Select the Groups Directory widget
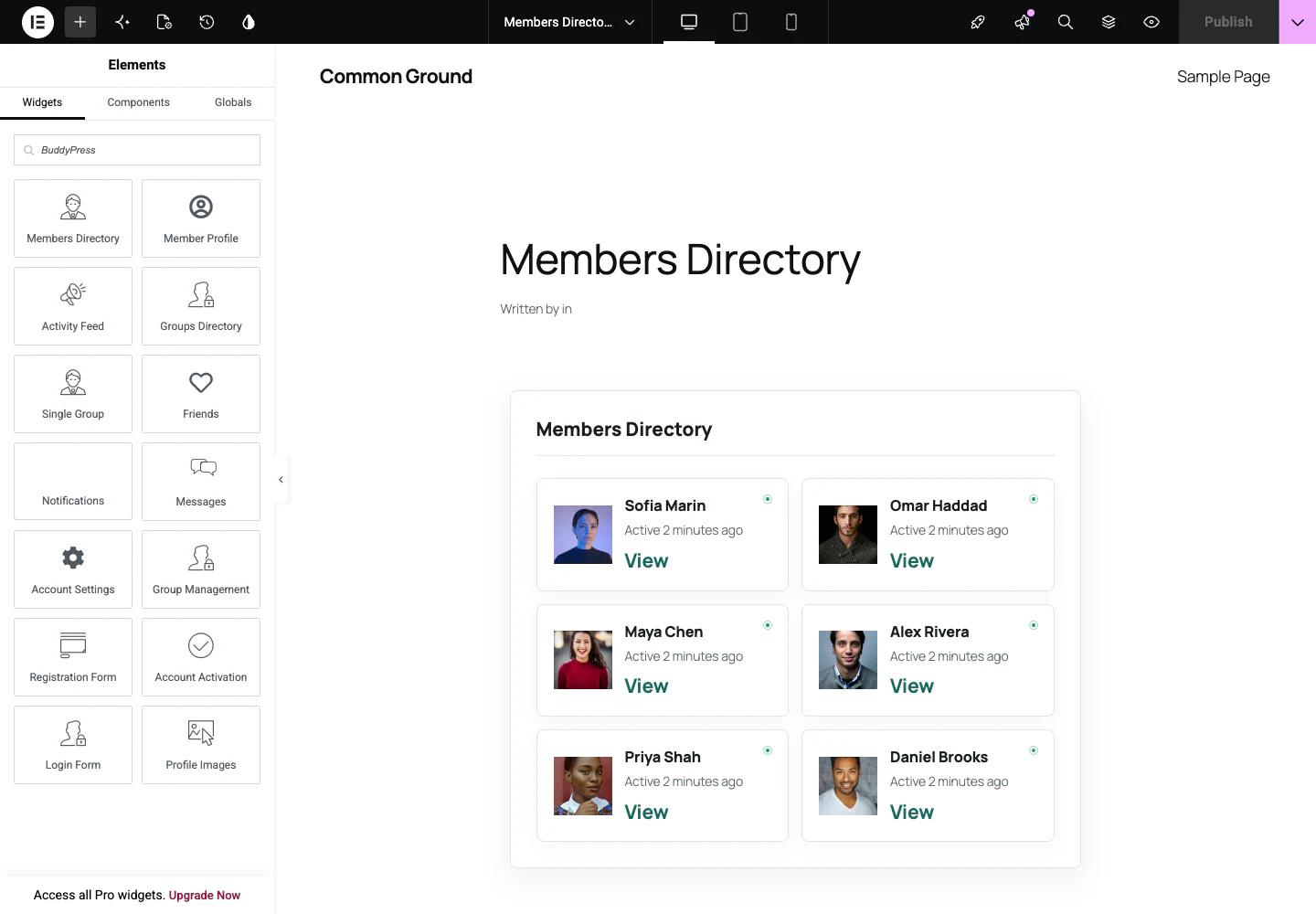Viewport: 1316px width, 914px height. [x=201, y=306]
